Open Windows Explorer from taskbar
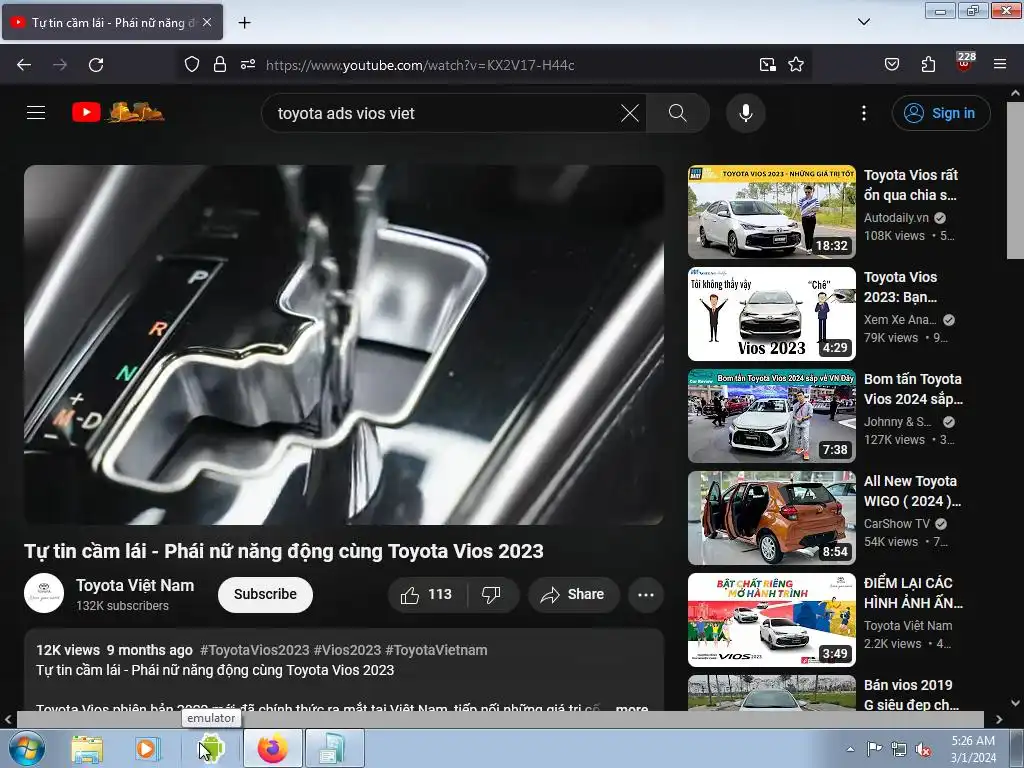This screenshot has width=1024, height=768. coord(87,748)
